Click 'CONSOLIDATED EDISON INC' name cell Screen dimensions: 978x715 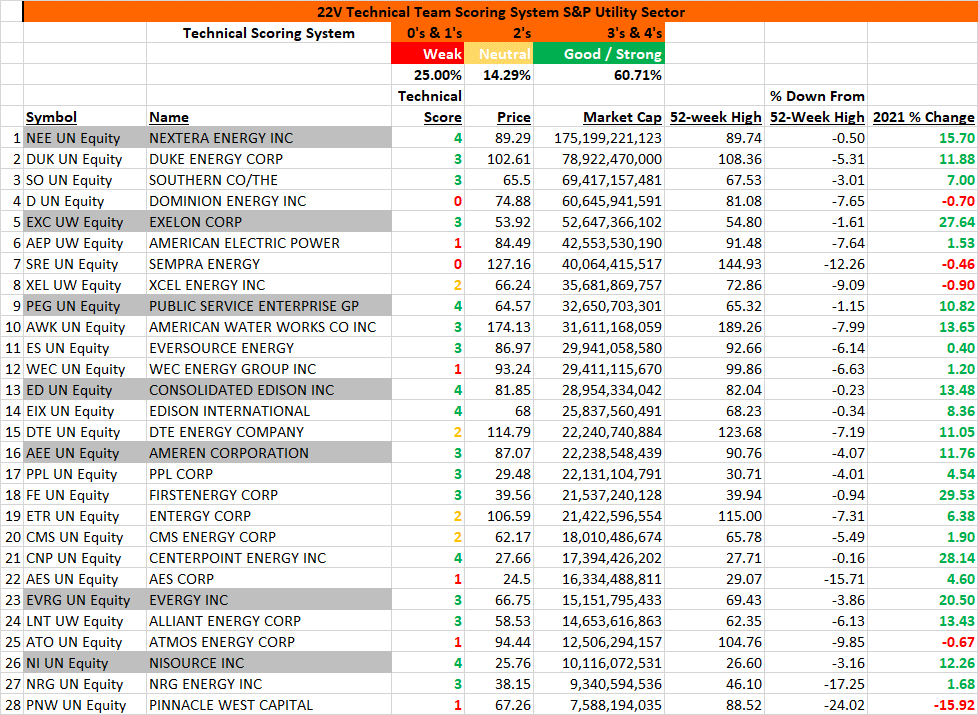269,390
